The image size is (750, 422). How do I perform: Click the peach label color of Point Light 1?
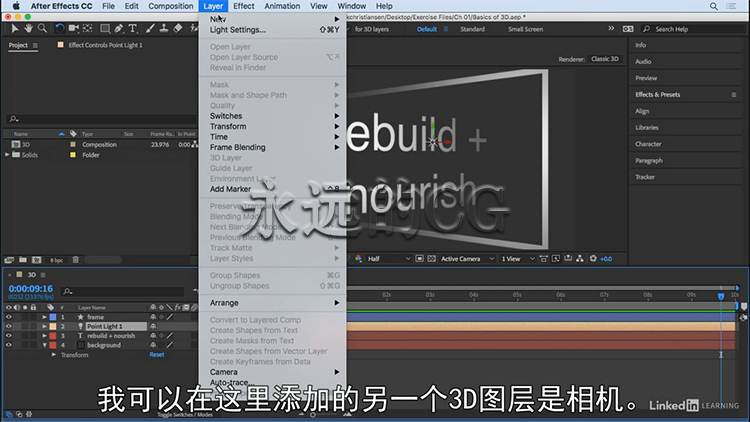point(53,326)
